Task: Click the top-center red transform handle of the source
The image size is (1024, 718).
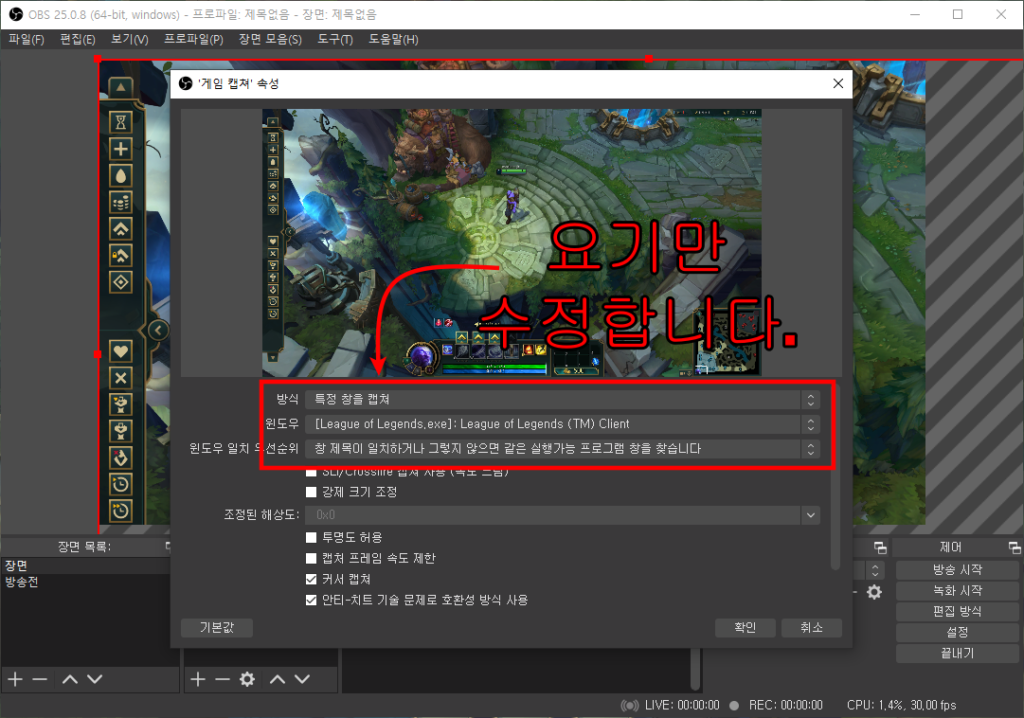Action: 648,59
